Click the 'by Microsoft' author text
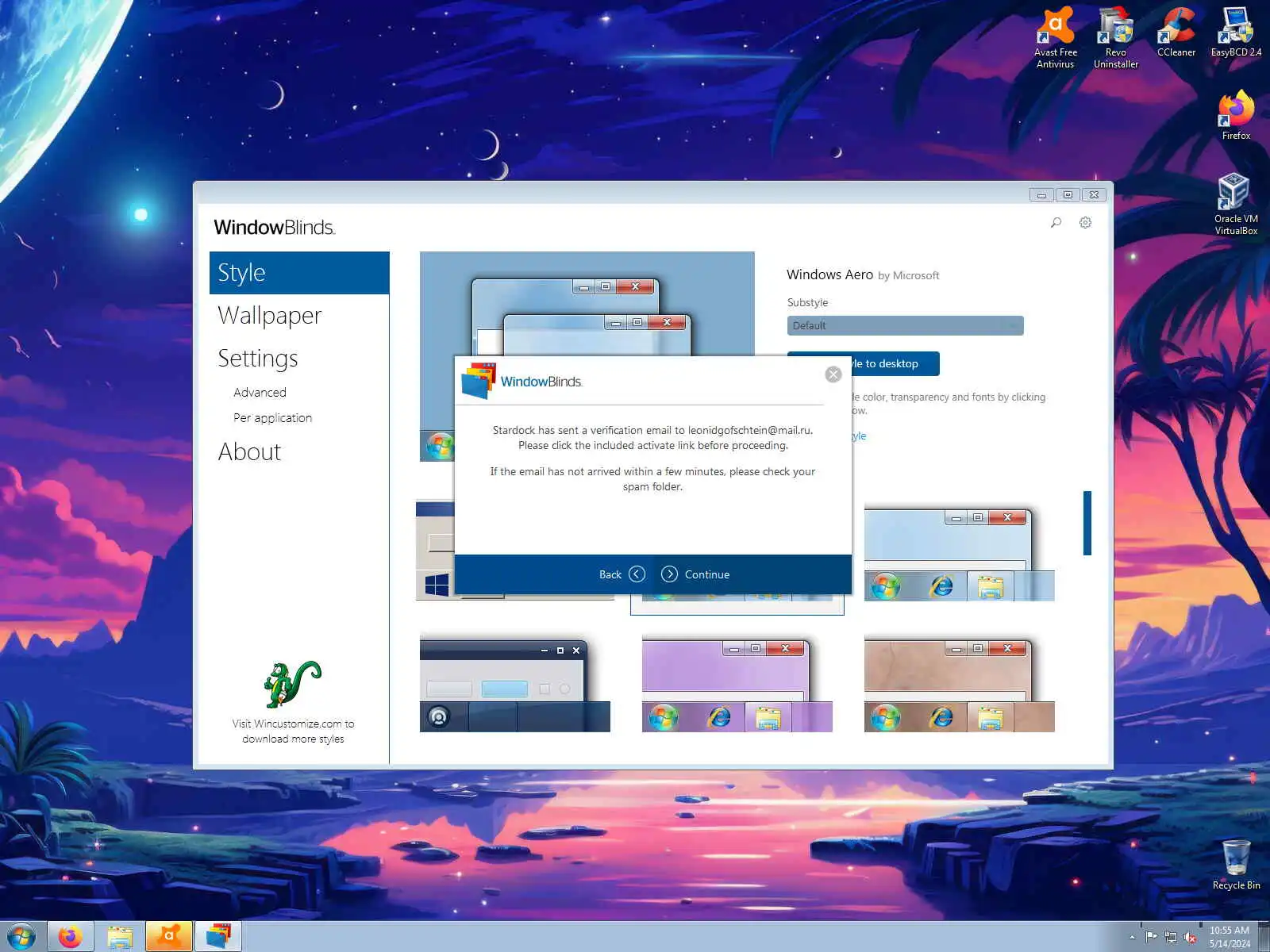 pos(908,276)
